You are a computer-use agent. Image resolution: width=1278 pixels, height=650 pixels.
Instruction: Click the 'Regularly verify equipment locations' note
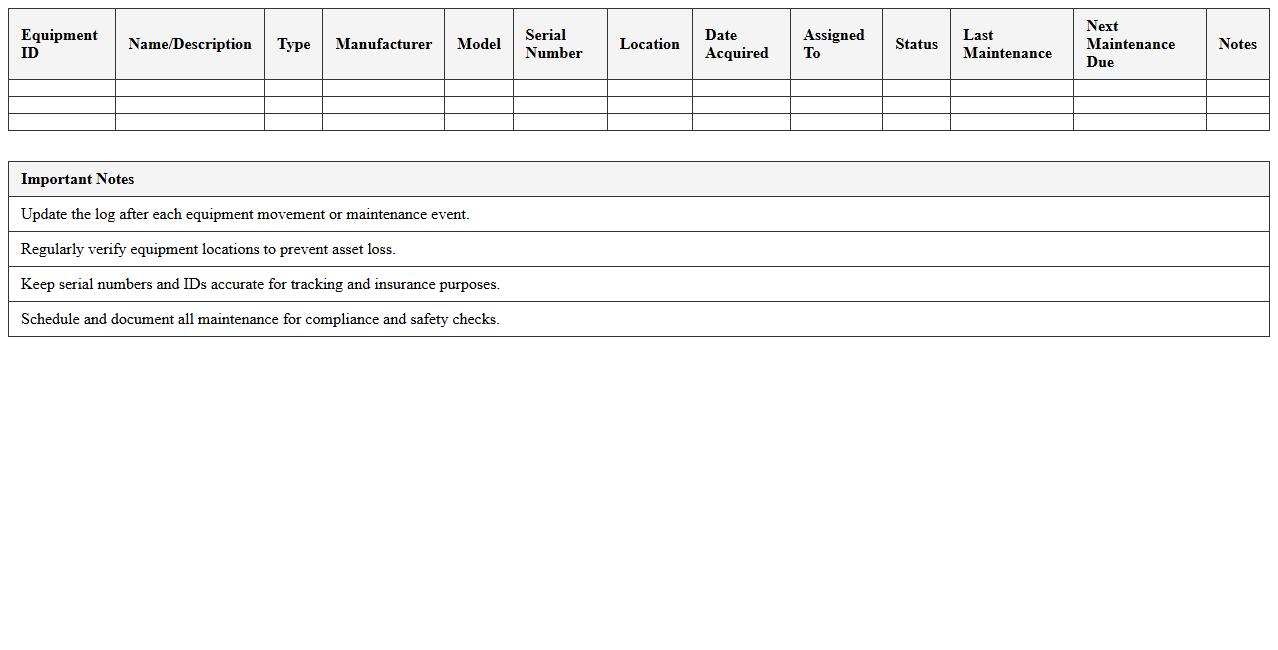[x=208, y=249]
